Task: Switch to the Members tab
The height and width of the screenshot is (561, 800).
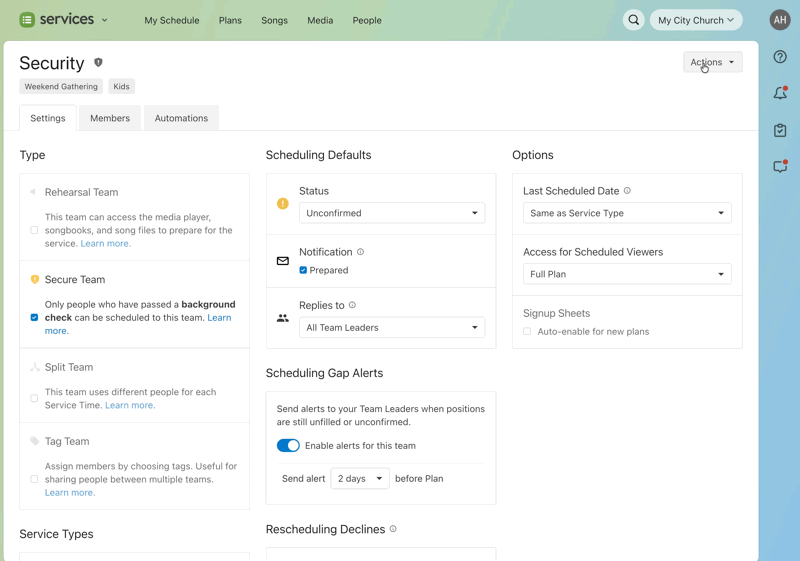Action: 110,118
